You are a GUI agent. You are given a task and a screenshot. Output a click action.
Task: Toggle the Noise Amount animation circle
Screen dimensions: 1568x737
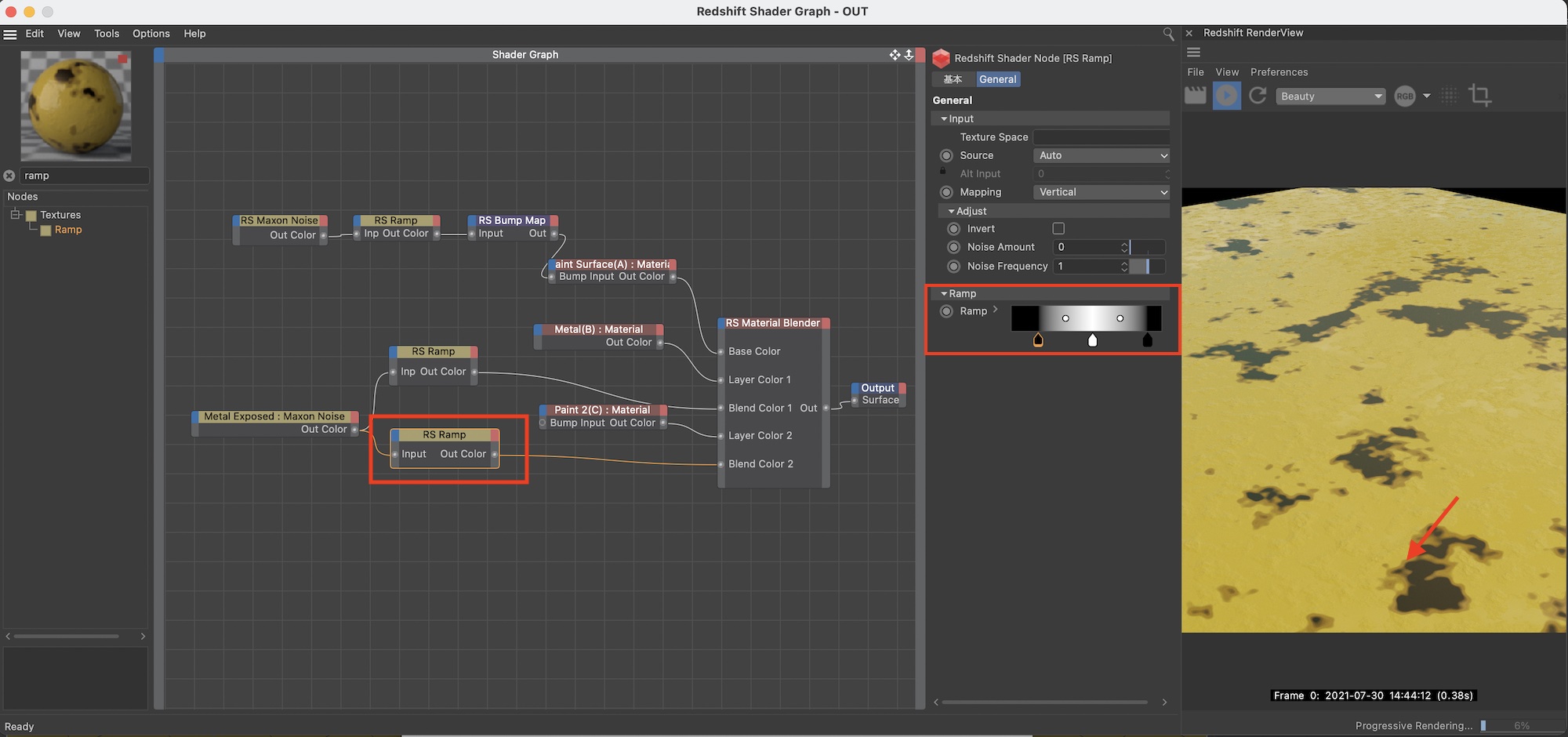coord(953,247)
